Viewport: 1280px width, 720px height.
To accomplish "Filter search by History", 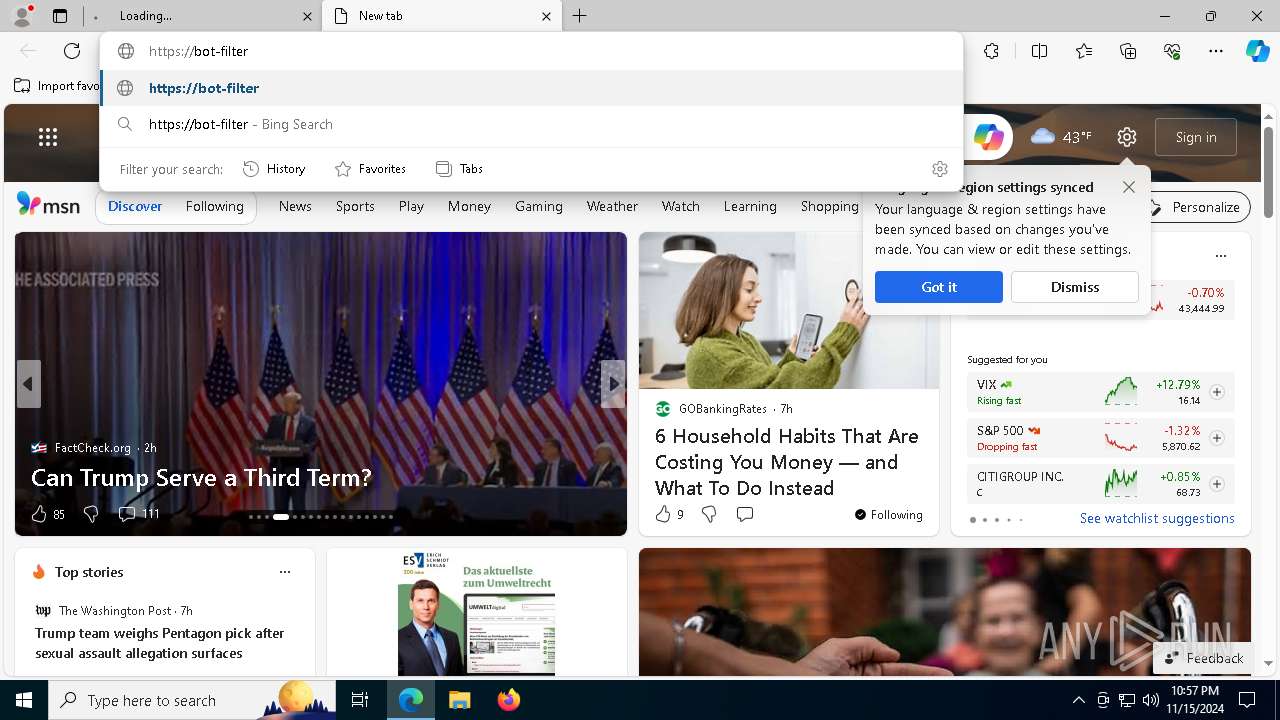I will [x=274, y=169].
